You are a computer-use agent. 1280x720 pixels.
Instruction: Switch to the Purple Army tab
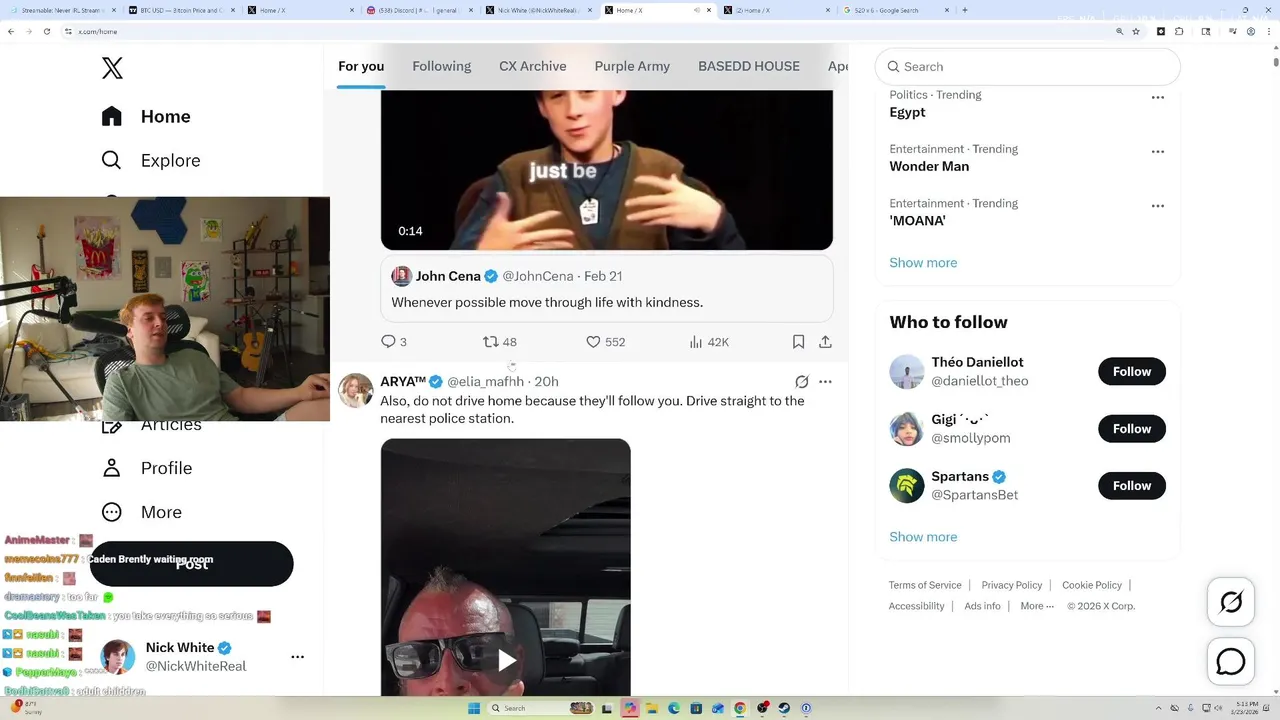pos(632,66)
